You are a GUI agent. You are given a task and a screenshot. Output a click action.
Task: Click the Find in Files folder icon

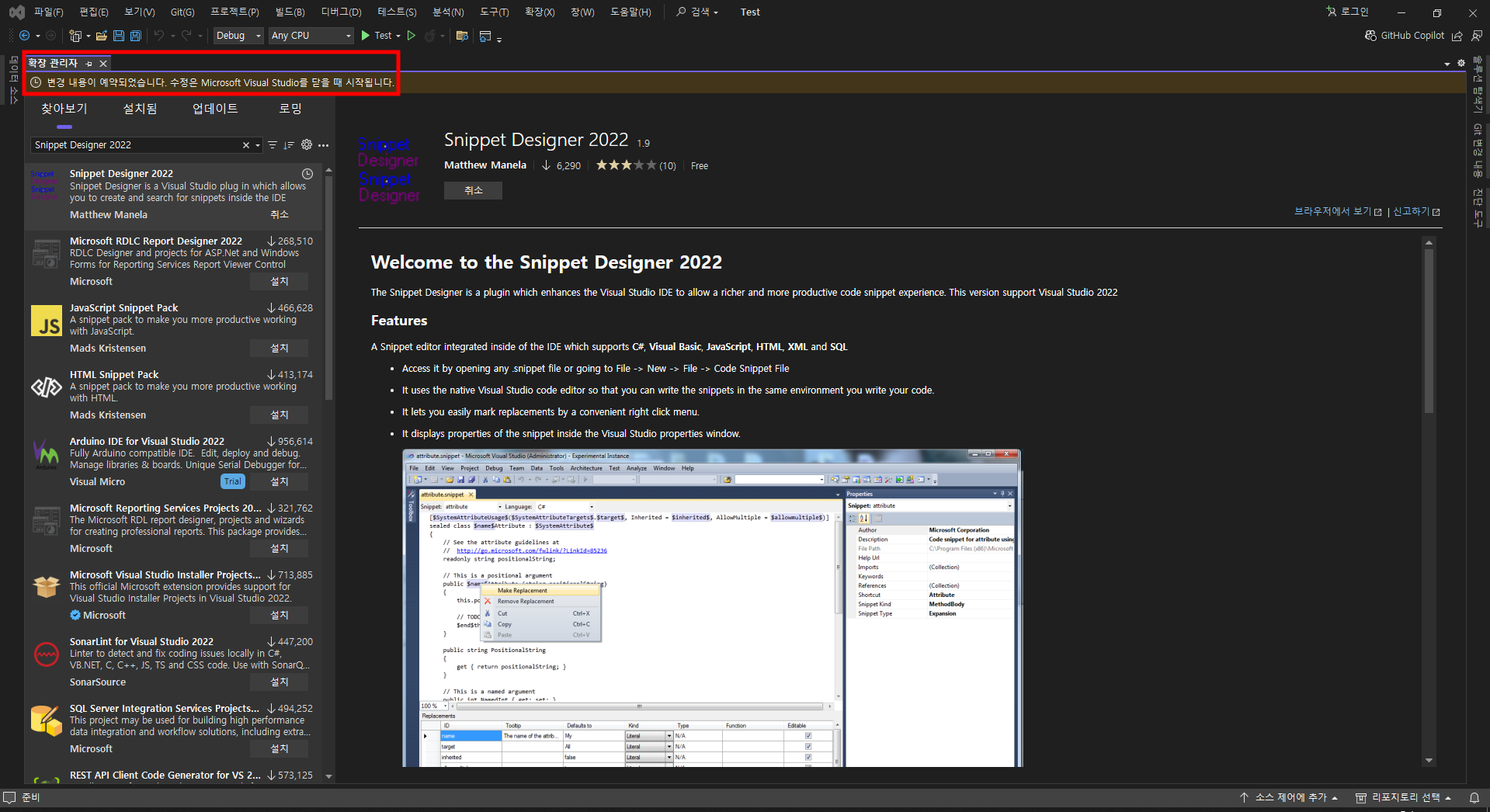(x=462, y=36)
